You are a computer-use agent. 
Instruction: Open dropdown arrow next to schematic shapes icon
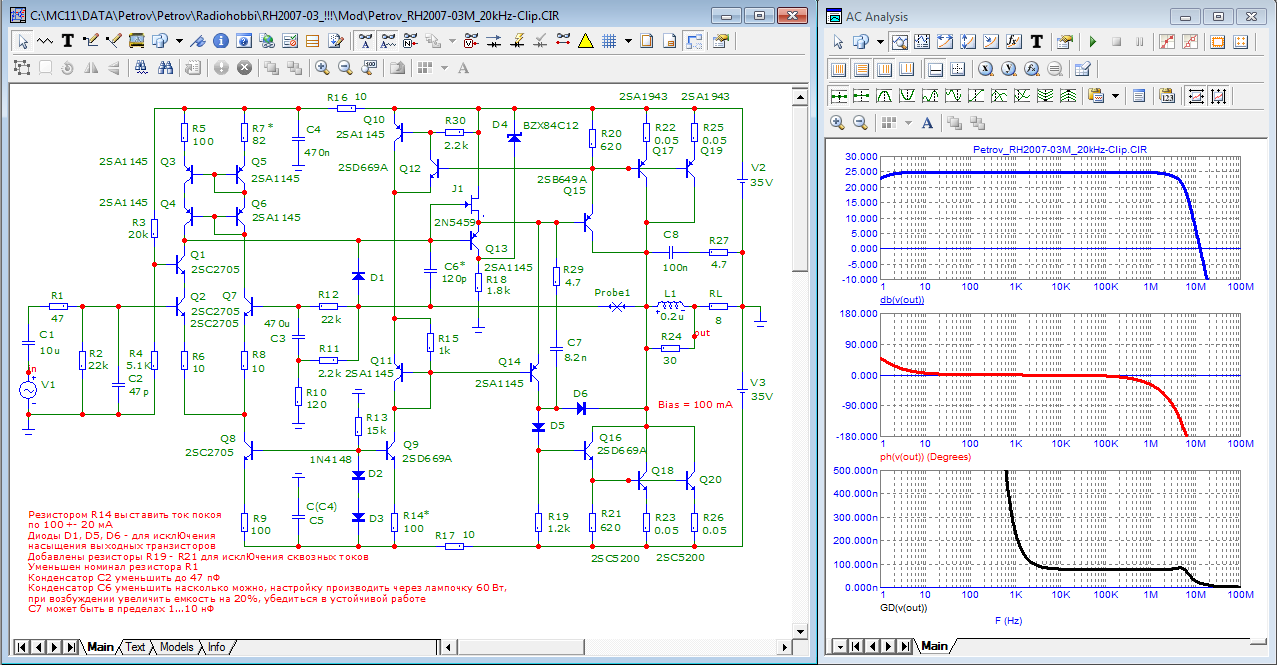coord(179,41)
